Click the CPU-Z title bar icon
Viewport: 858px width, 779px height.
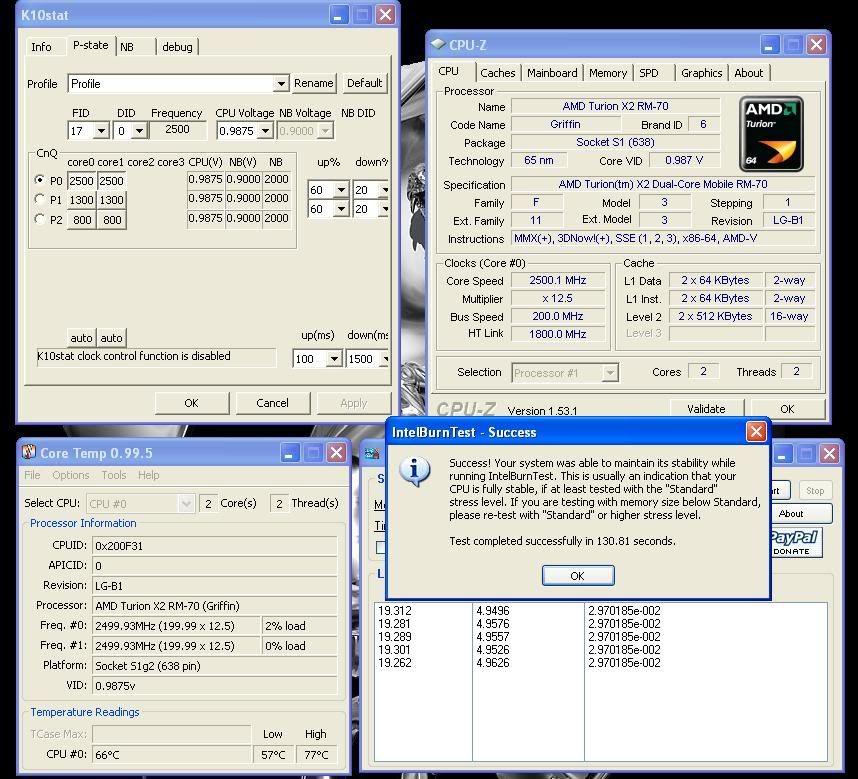pos(438,45)
